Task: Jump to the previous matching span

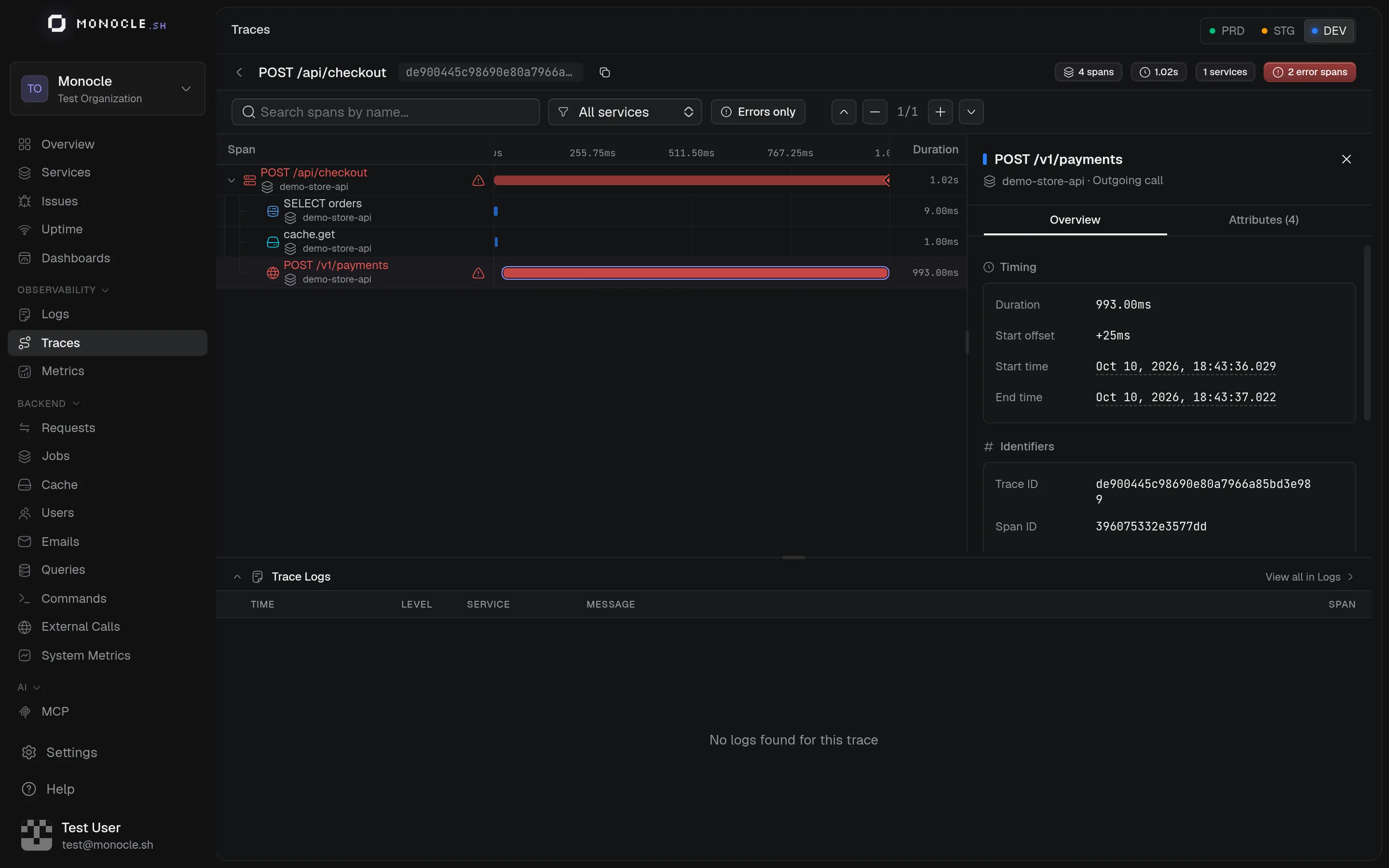Action: coord(844,112)
